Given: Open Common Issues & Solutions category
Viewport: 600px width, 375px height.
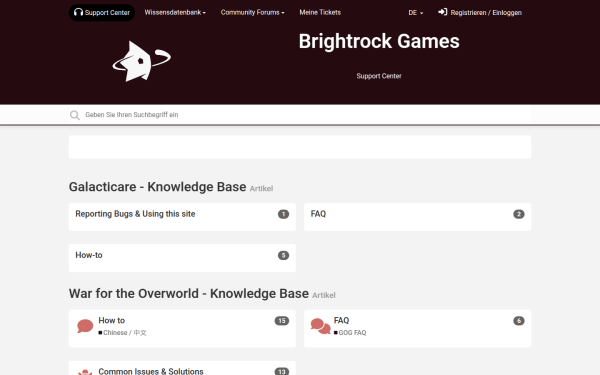Looking at the screenshot, I should tap(151, 371).
